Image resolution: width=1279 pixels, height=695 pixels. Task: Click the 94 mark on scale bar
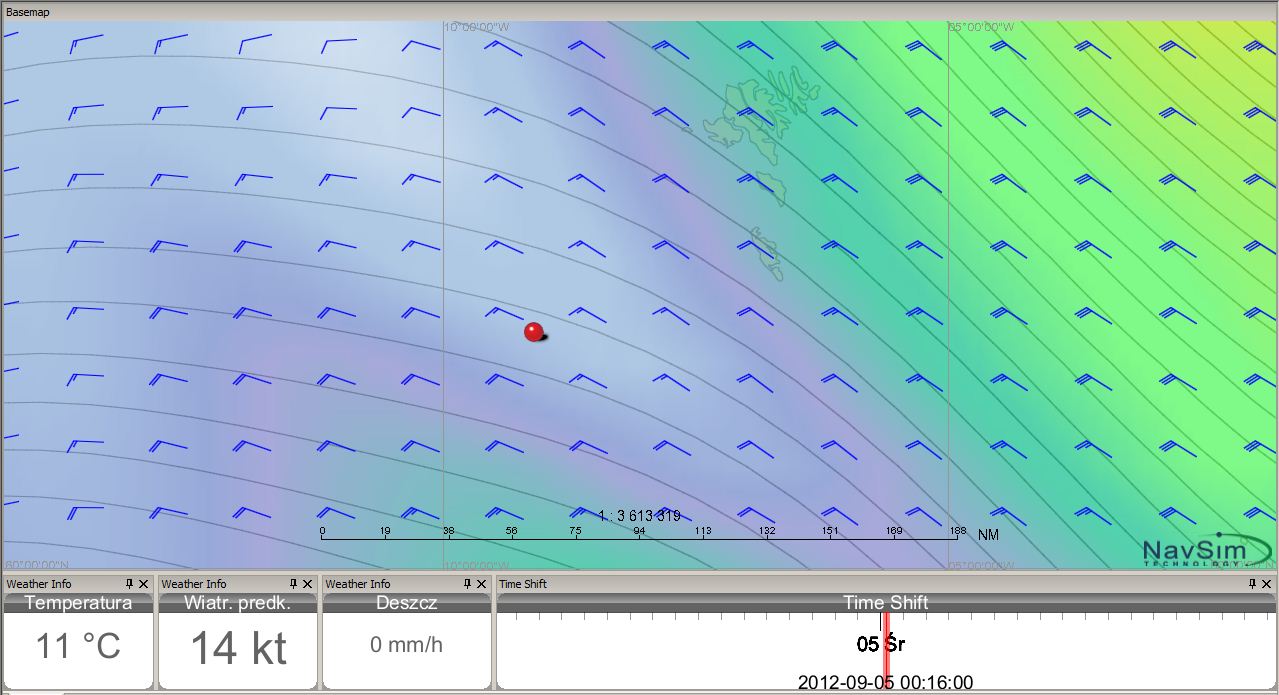pyautogui.click(x=639, y=531)
